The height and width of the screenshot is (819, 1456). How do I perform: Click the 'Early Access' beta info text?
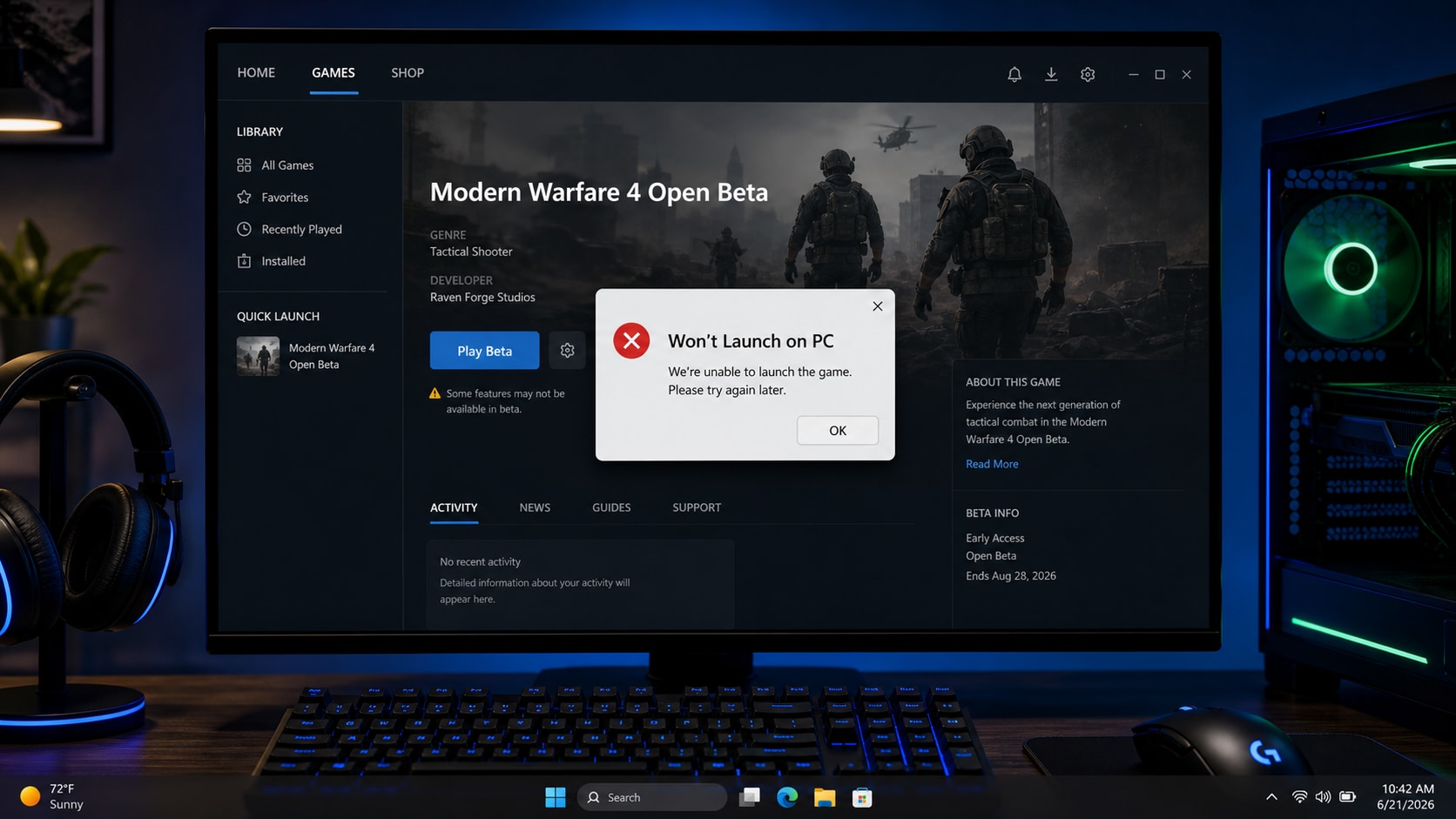(x=994, y=539)
